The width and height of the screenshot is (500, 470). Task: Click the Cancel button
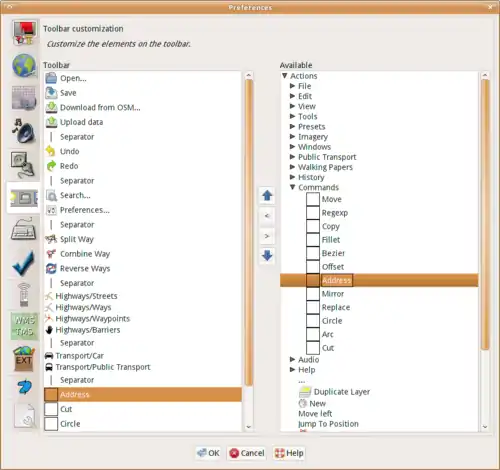[247, 453]
